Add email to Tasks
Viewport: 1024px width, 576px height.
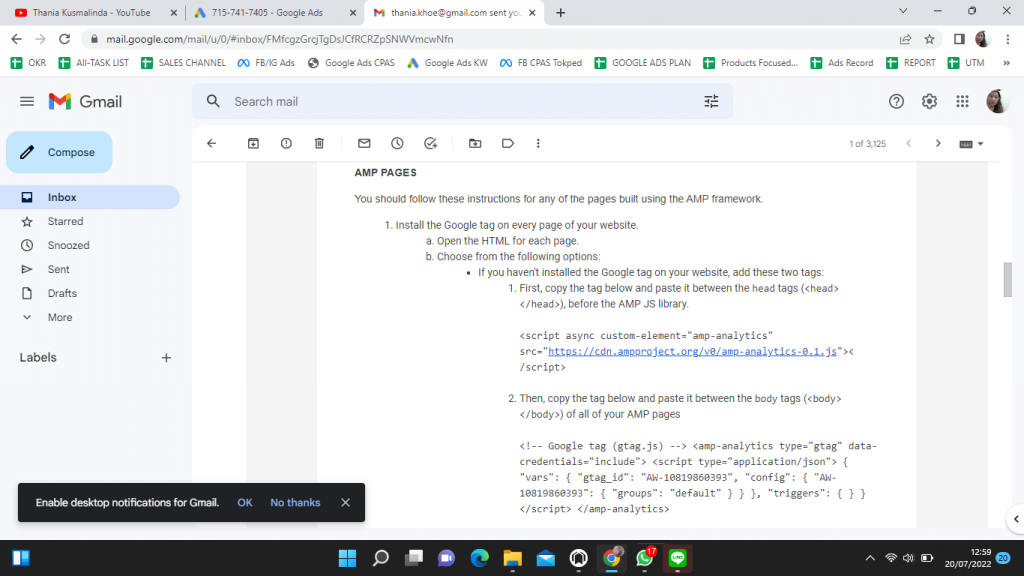[x=430, y=143]
